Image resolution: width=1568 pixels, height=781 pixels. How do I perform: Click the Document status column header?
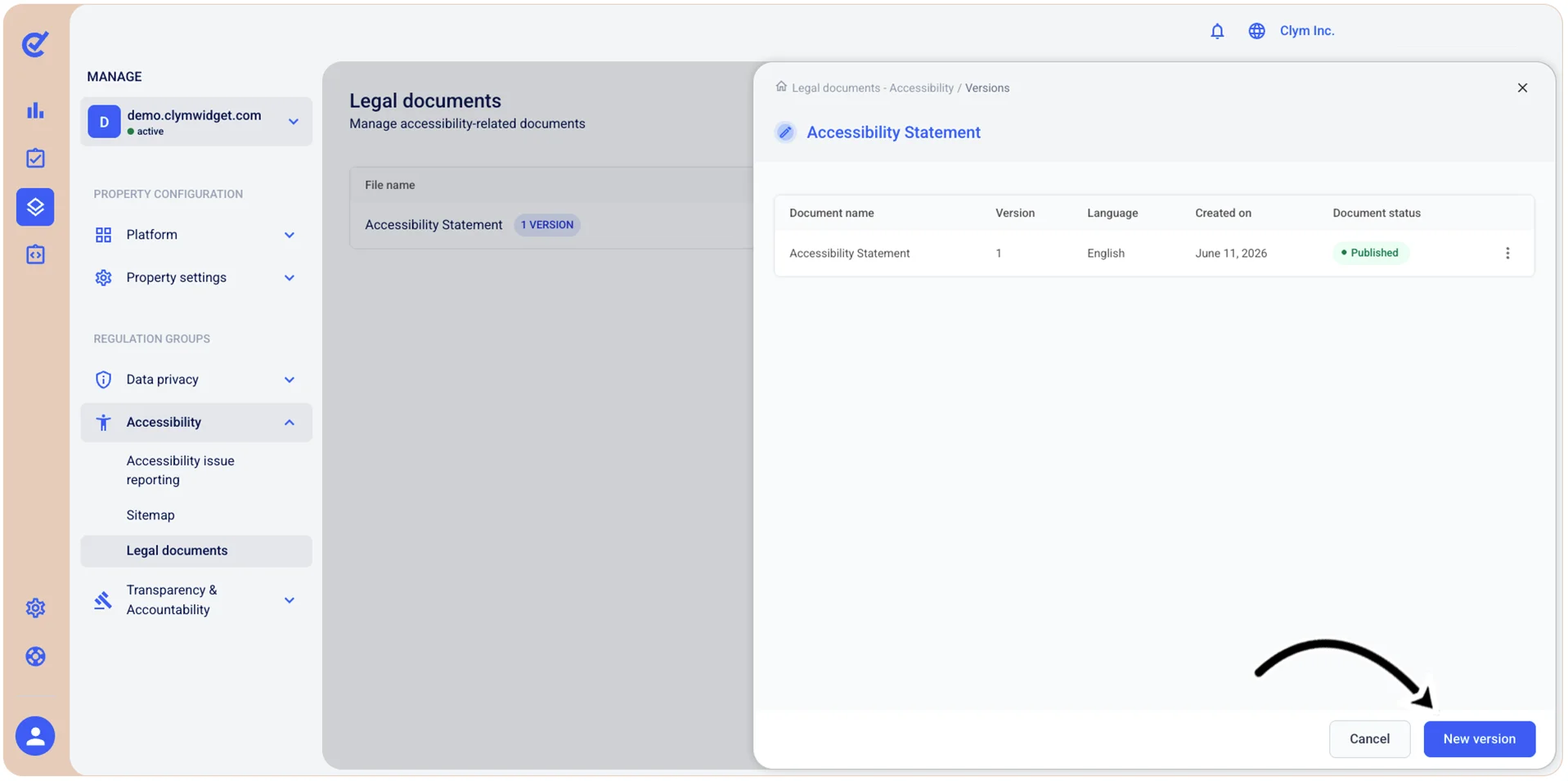[x=1377, y=213]
